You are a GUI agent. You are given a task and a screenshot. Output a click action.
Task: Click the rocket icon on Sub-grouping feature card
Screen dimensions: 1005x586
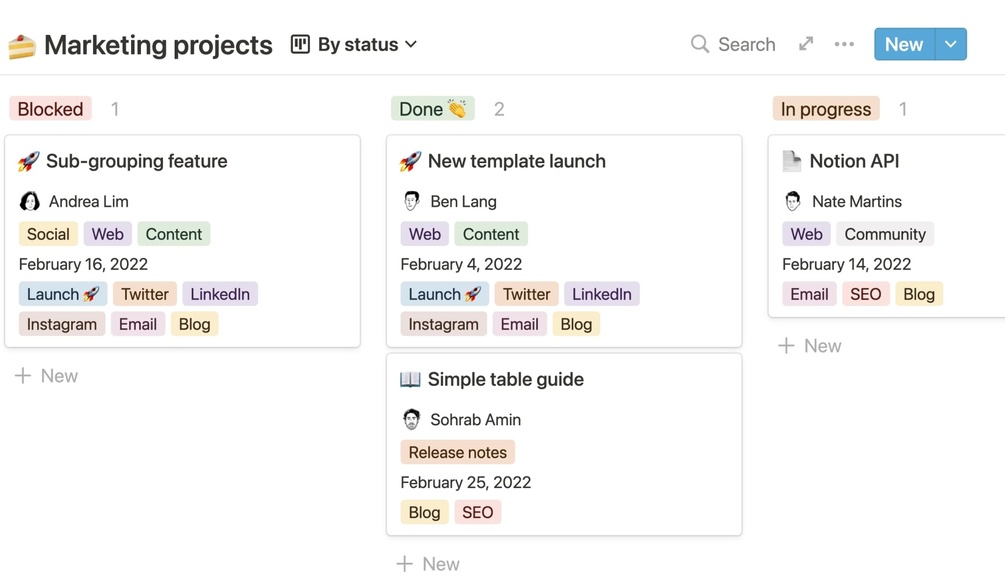point(29,161)
